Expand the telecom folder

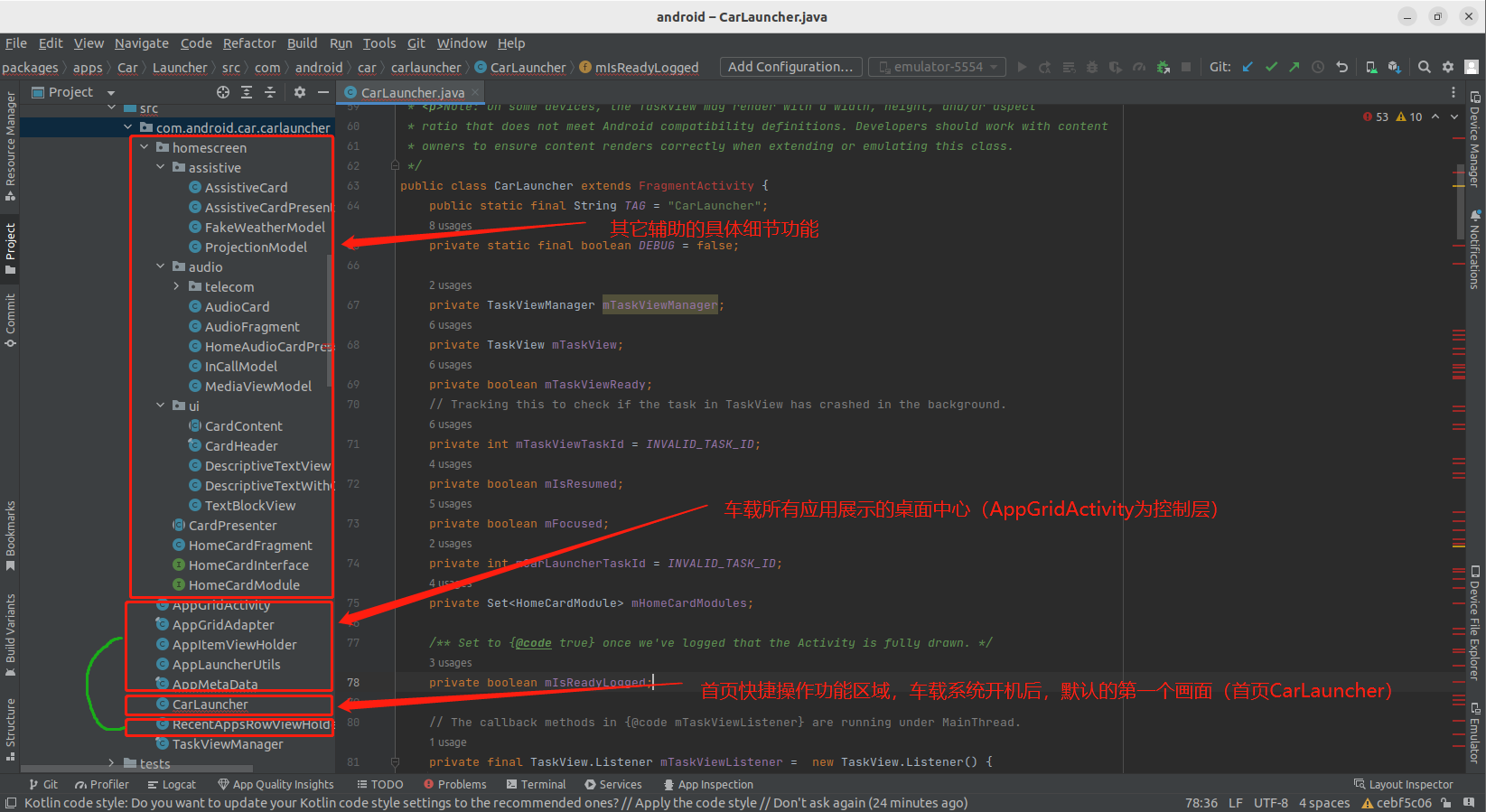pyautogui.click(x=176, y=286)
